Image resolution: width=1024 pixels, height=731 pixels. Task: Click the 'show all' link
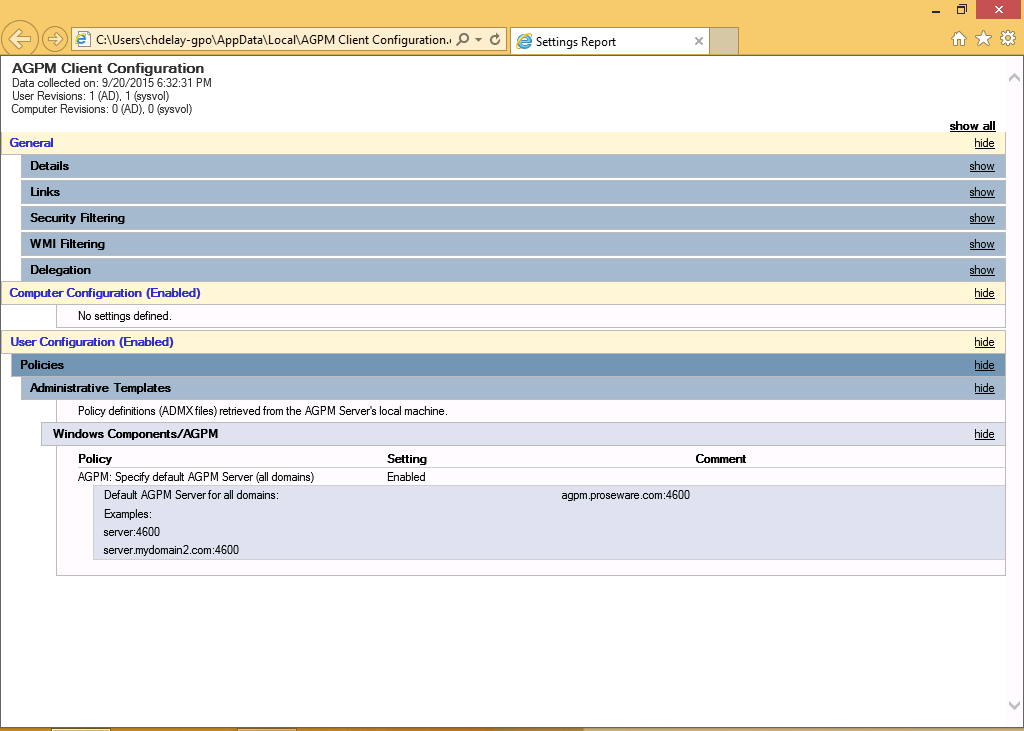tap(972, 126)
